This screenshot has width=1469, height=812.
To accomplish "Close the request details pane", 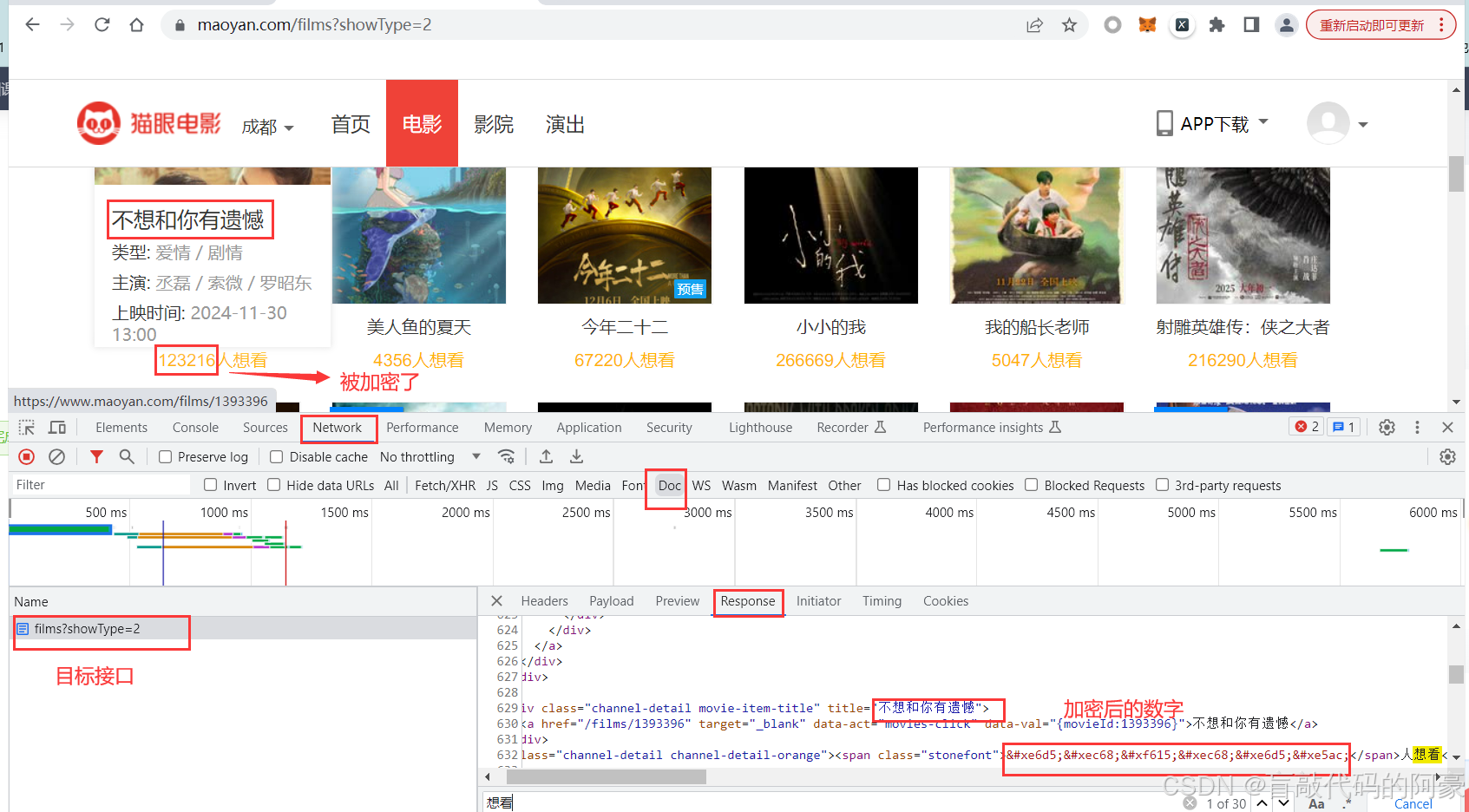I will [x=496, y=600].
